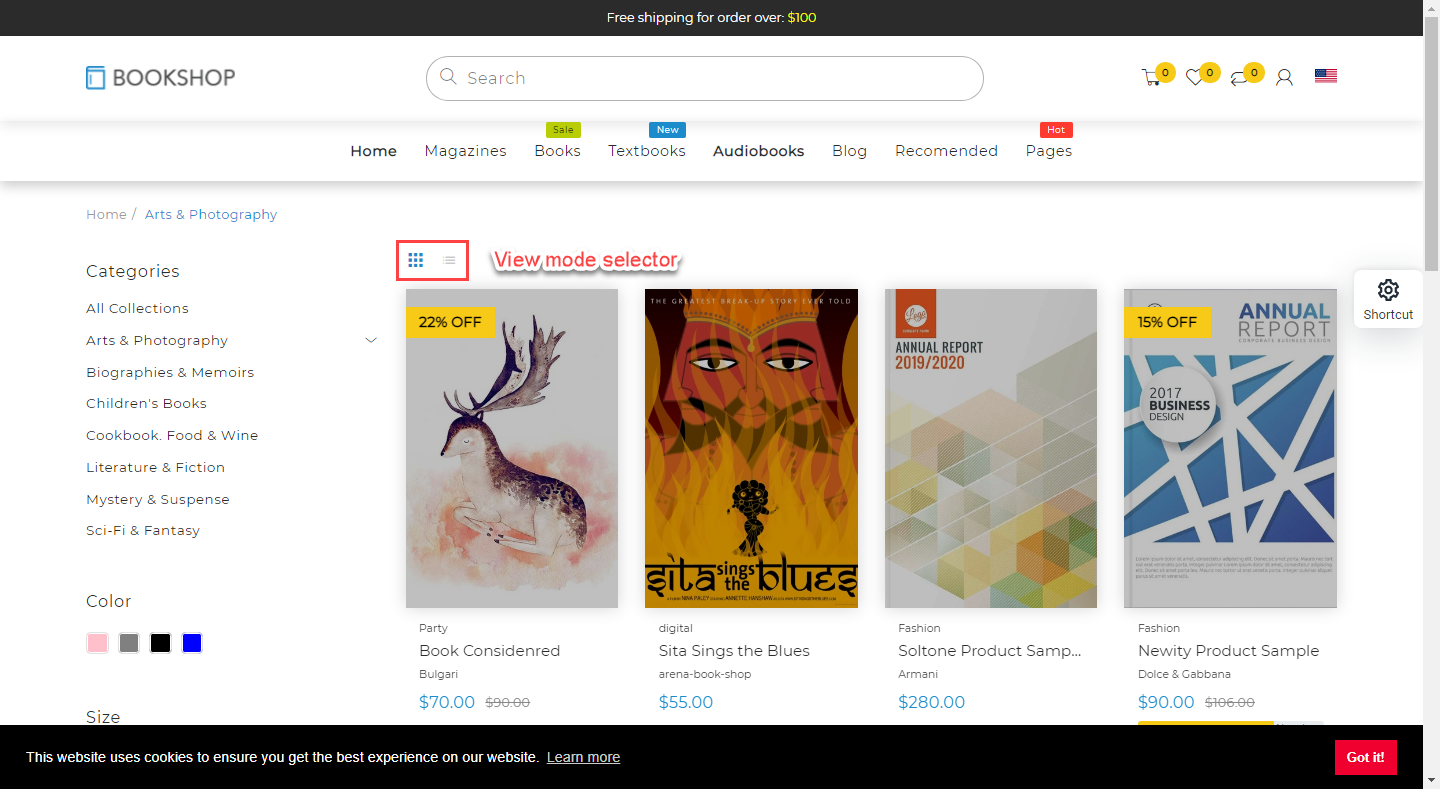Open the Book Considenred title link

[x=489, y=651]
